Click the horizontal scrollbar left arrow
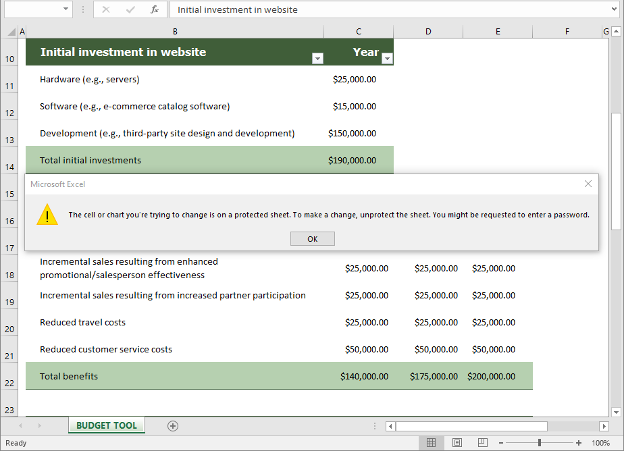The image size is (624, 452). pyautogui.click(x=390, y=426)
